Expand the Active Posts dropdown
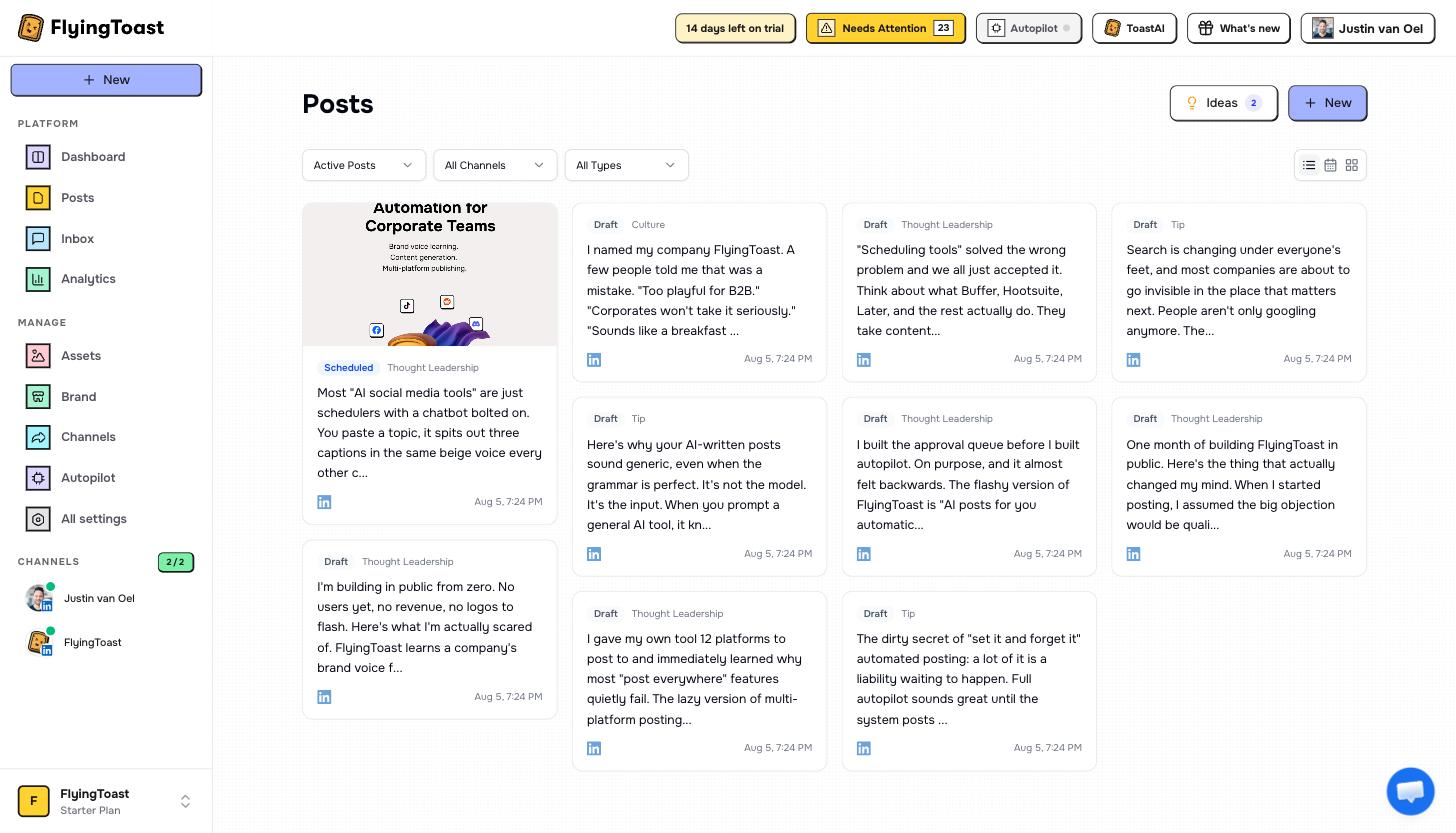 [x=364, y=165]
